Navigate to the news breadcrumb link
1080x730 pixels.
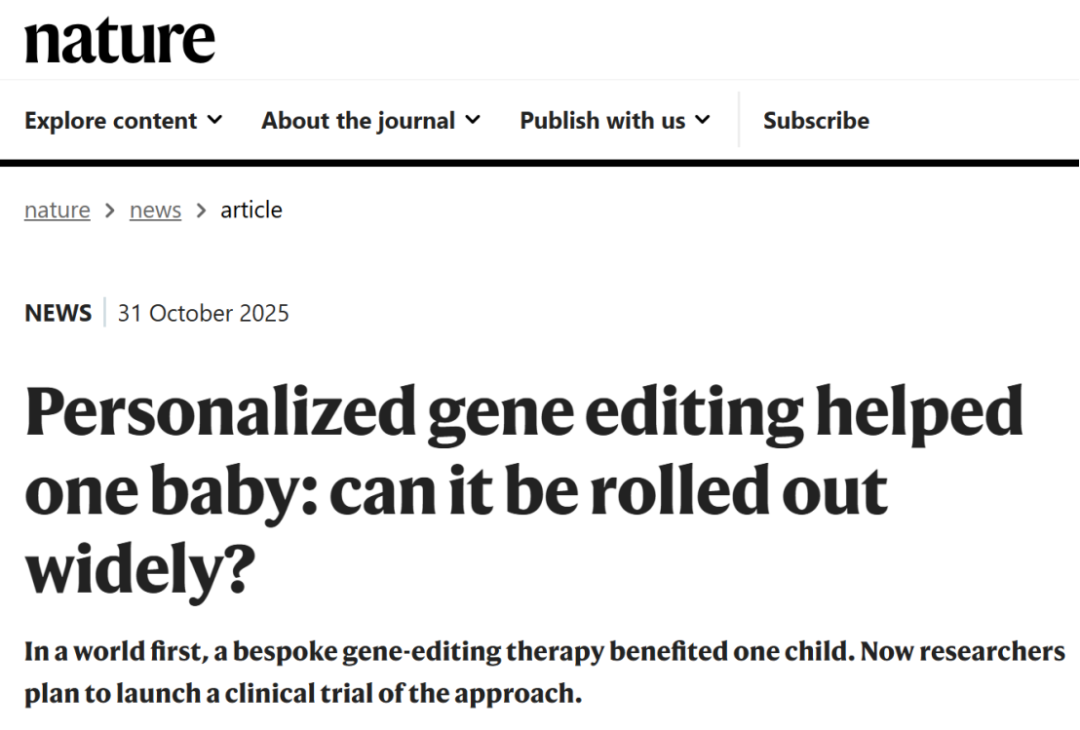tap(155, 210)
